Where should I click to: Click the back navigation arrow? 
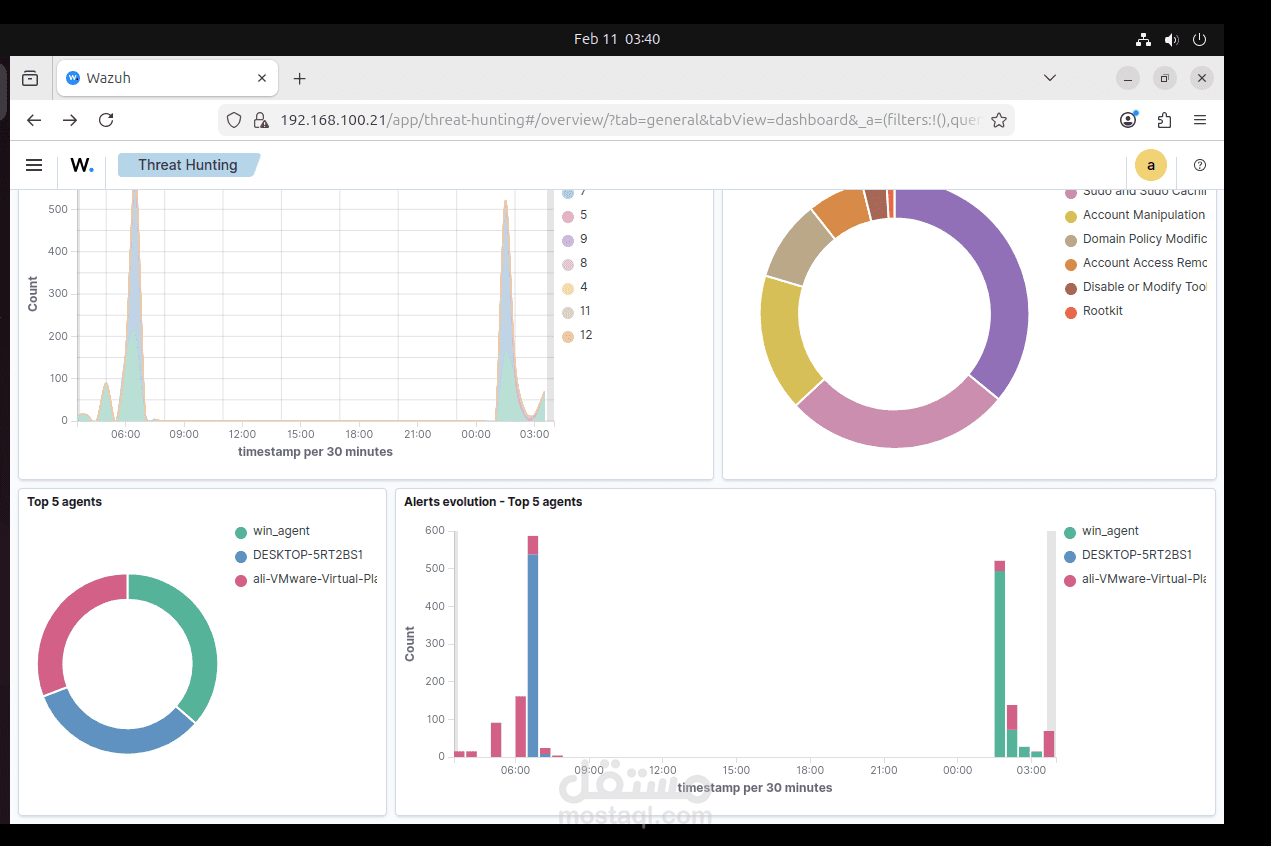(x=33, y=119)
